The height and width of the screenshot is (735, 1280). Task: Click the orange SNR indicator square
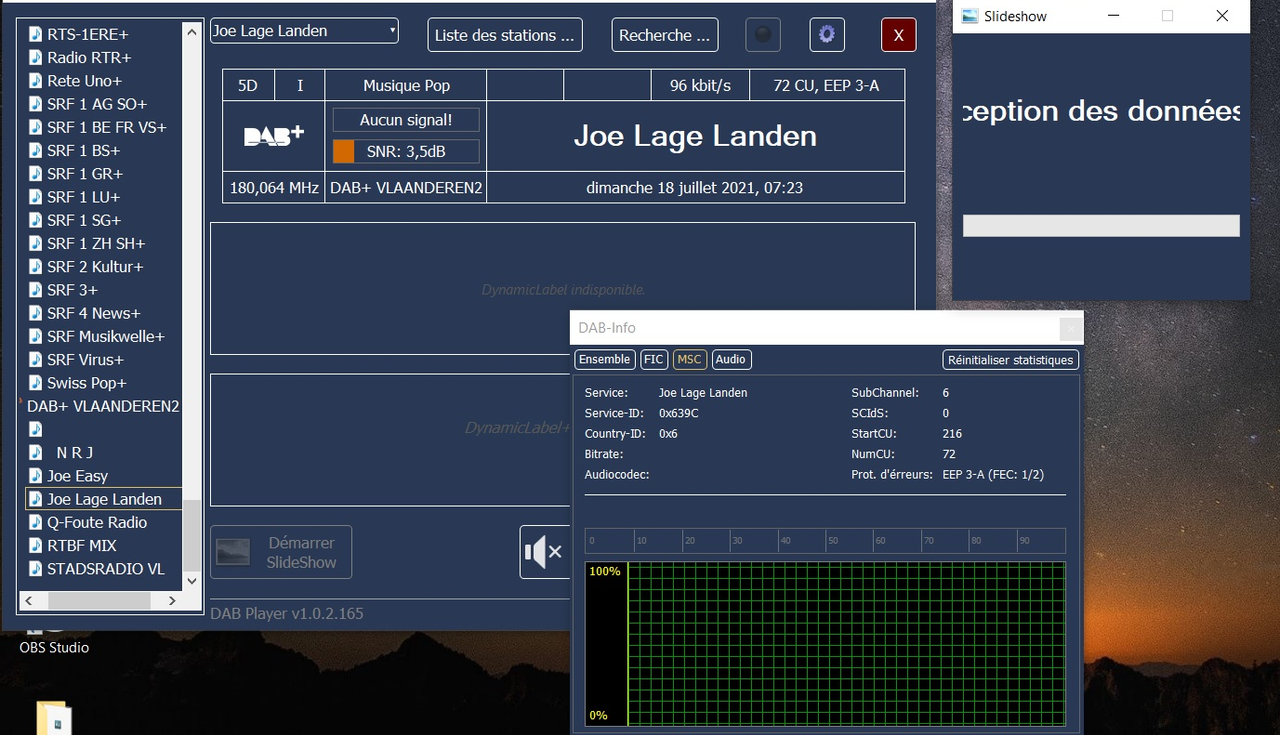point(343,152)
